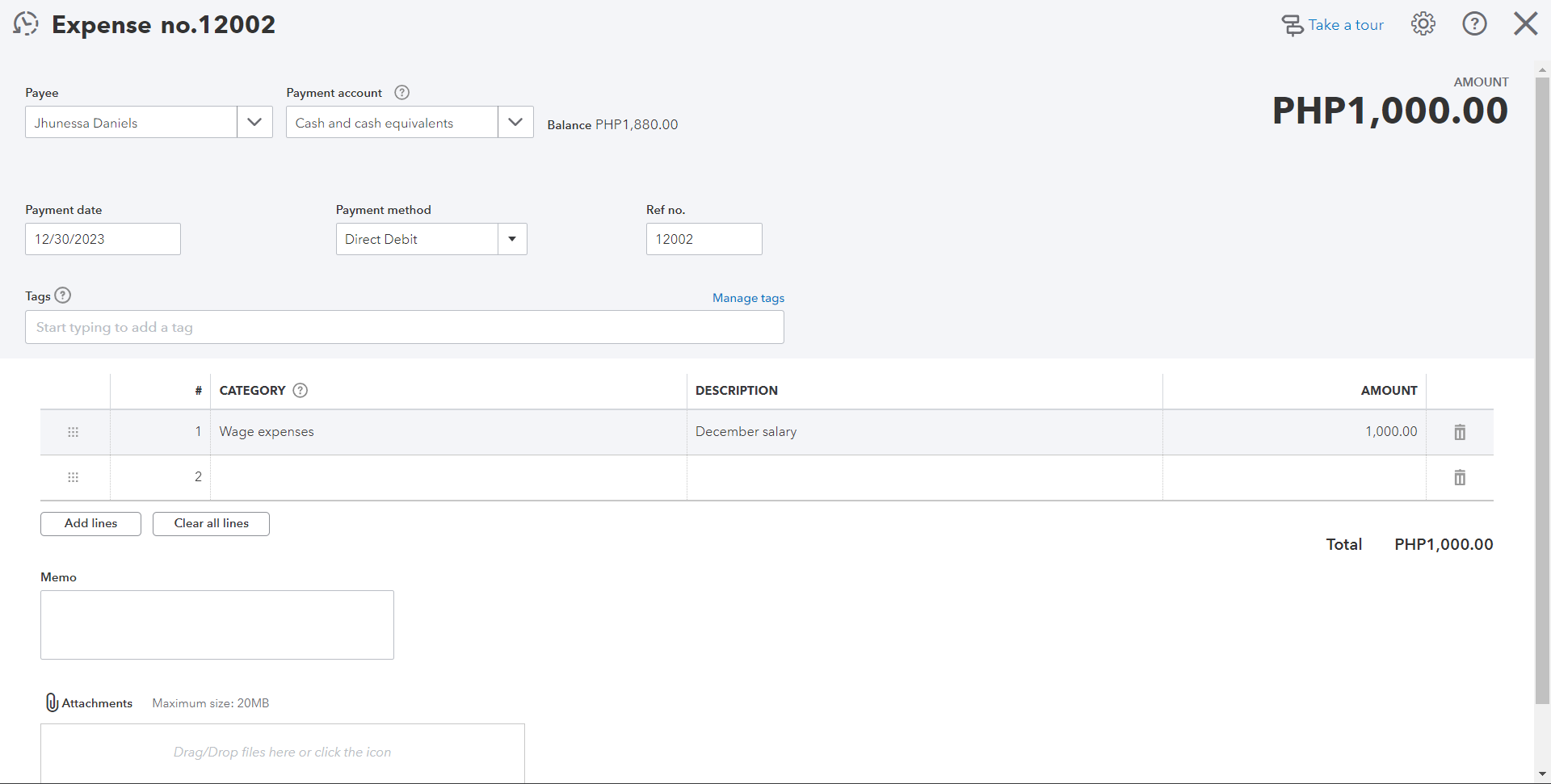Viewport: 1551px width, 784px height.
Task: Click the Category column help icon
Action: [300, 390]
